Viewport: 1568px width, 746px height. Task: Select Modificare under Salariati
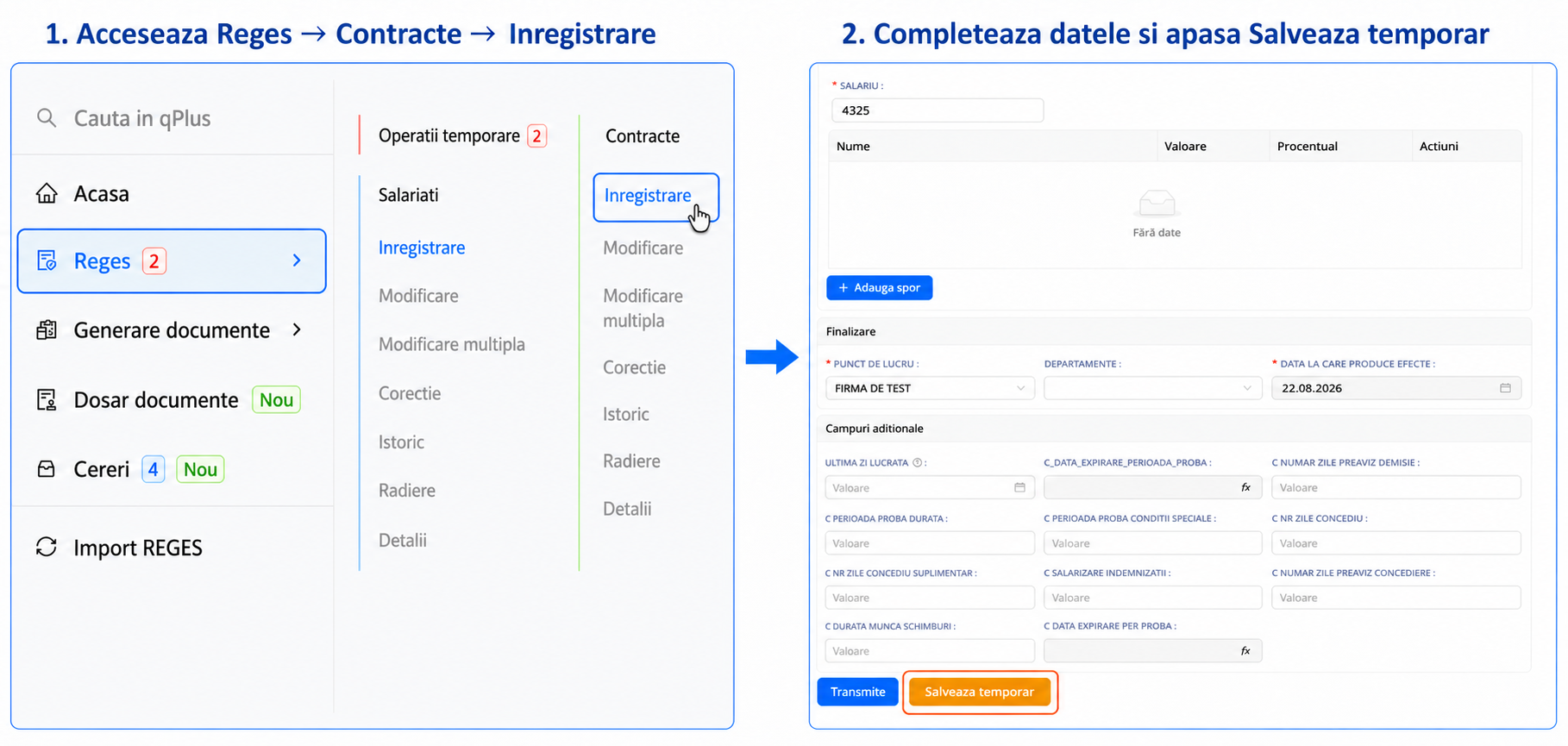pyautogui.click(x=418, y=296)
